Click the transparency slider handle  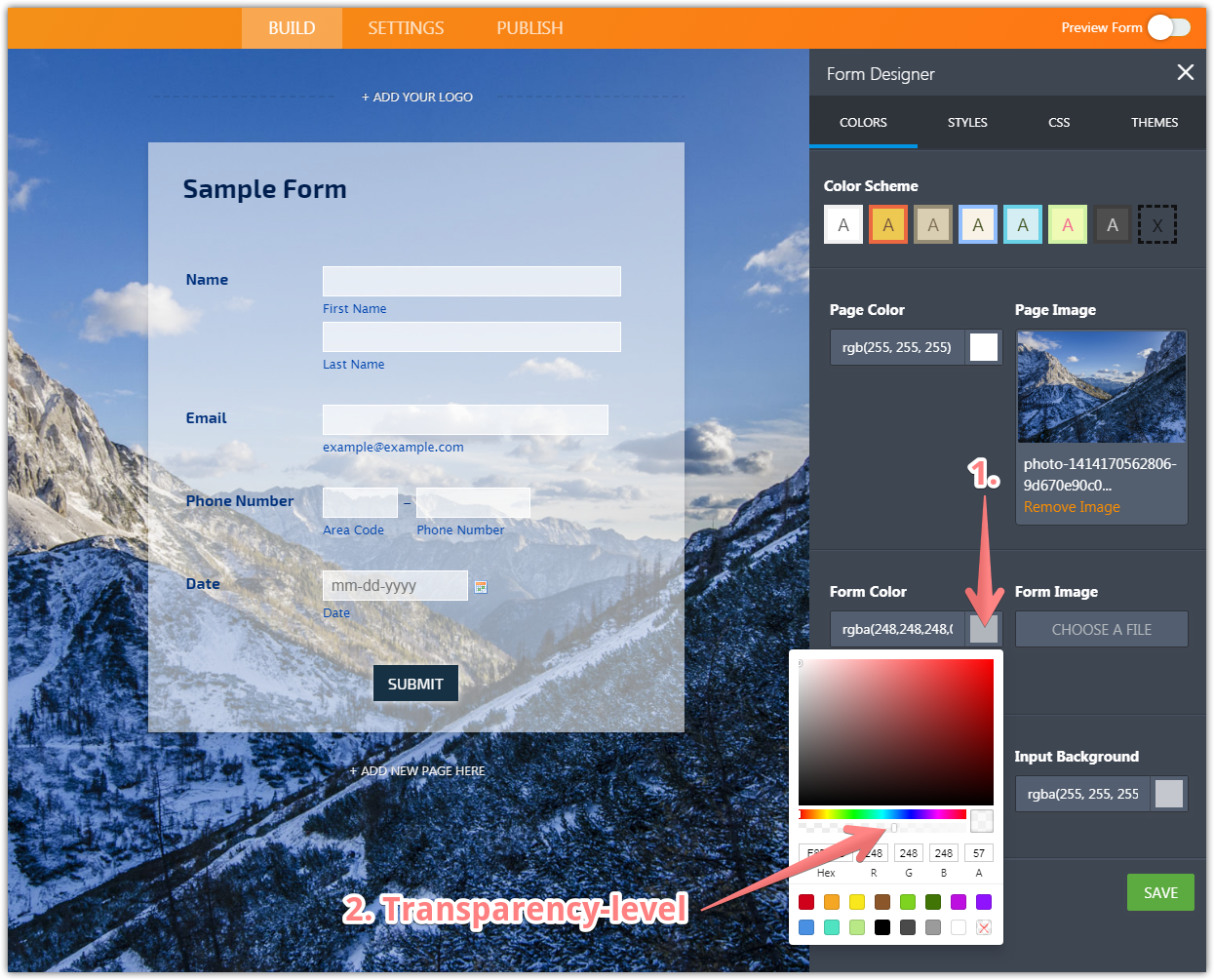[x=894, y=828]
